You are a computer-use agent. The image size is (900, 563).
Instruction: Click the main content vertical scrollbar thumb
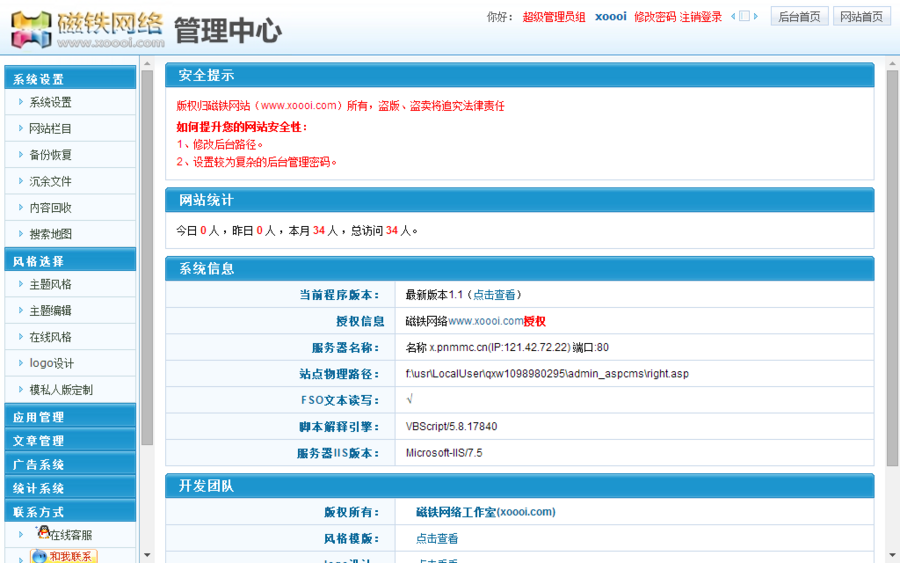893,268
